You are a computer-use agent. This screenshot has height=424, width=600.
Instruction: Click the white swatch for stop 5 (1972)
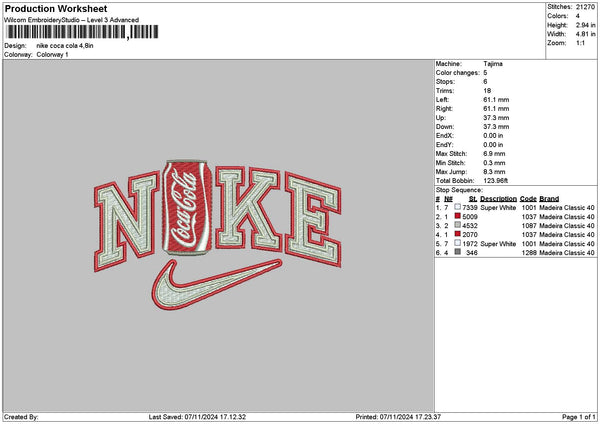point(457,243)
